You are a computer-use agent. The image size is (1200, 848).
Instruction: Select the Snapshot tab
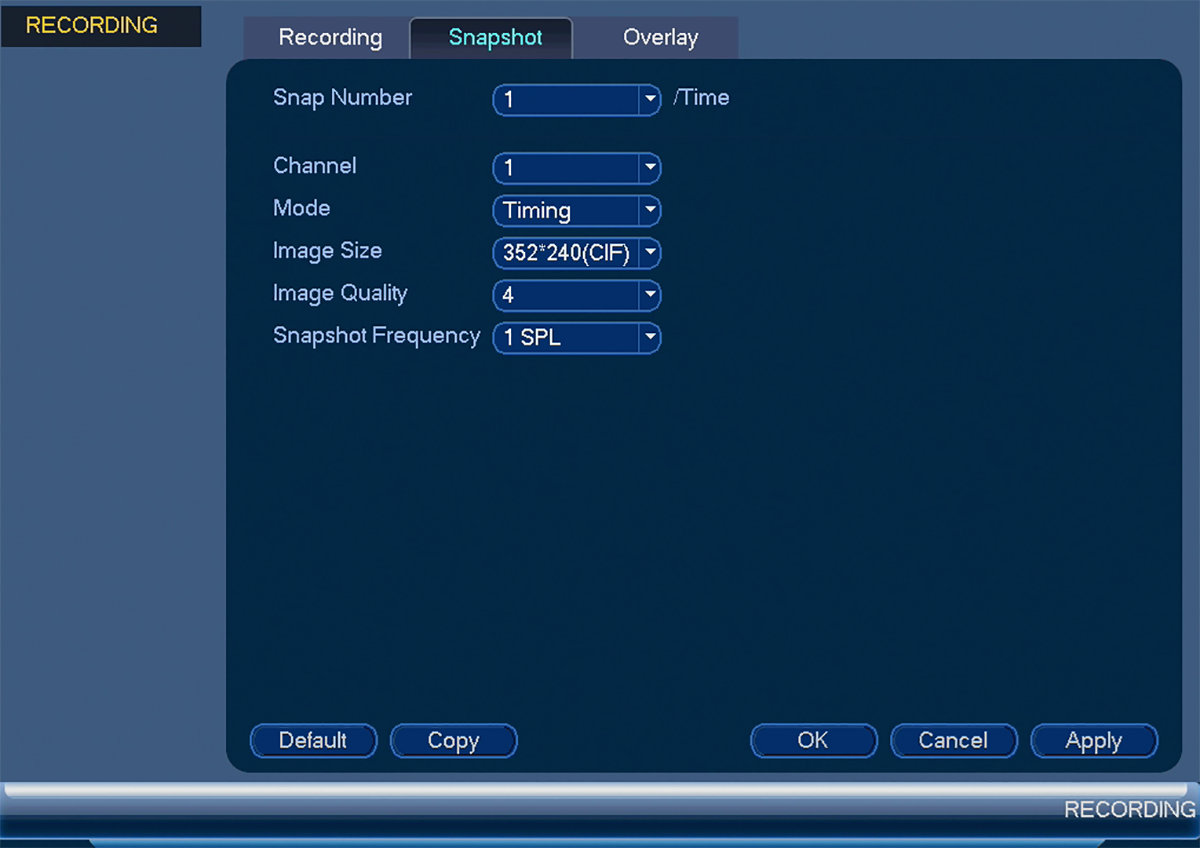(x=495, y=38)
